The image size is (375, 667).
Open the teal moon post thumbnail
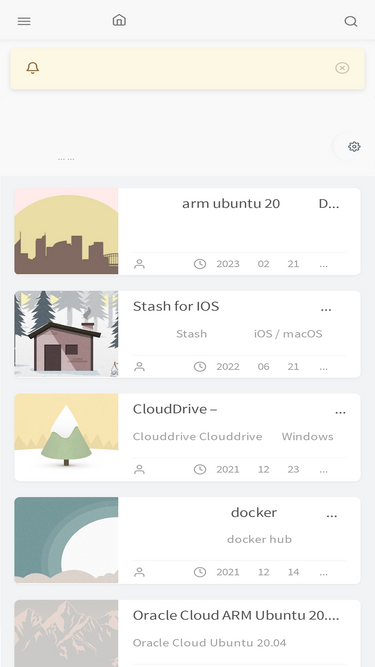tap(66, 540)
